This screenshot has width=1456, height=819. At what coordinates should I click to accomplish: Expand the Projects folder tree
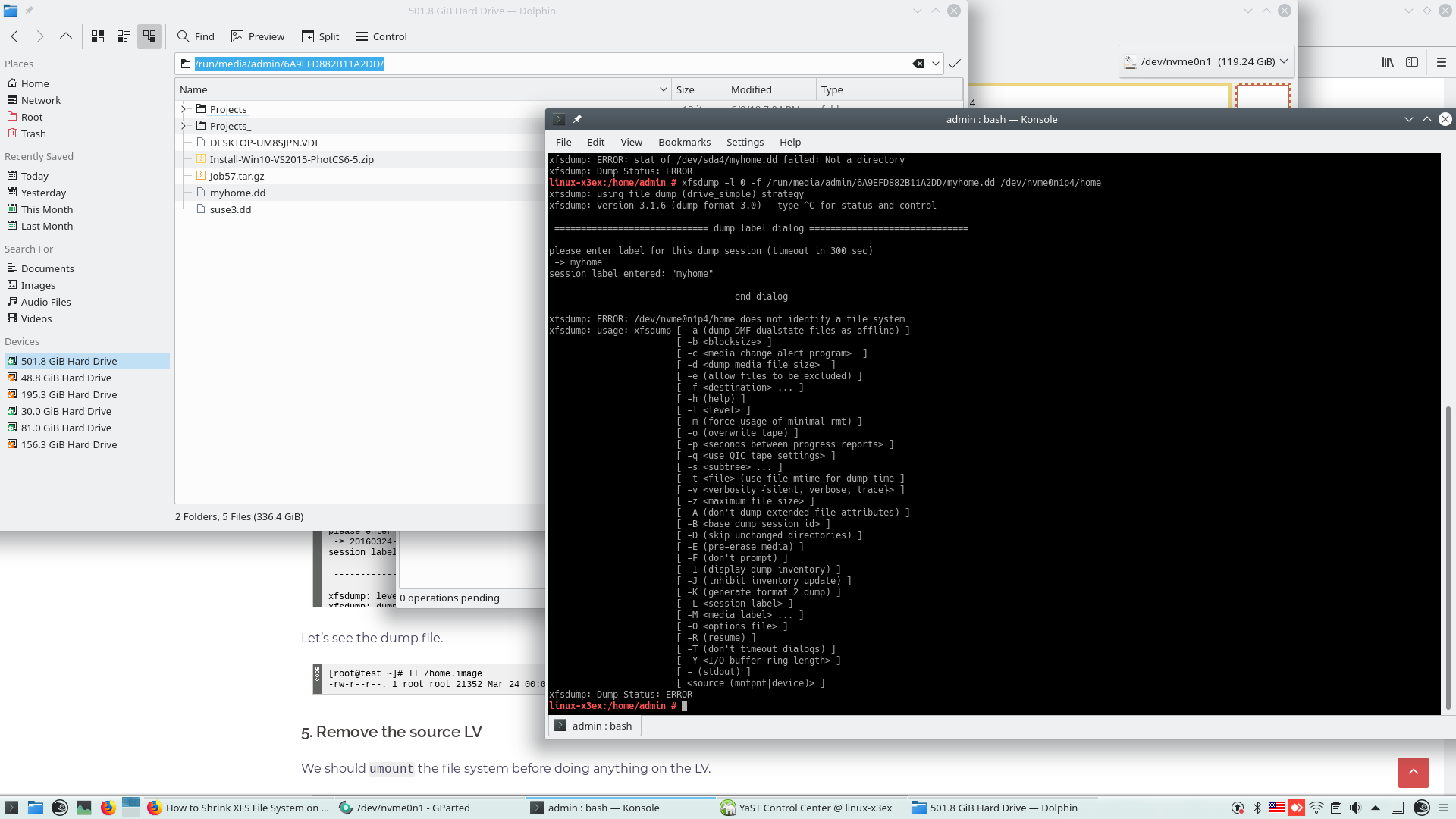184,109
